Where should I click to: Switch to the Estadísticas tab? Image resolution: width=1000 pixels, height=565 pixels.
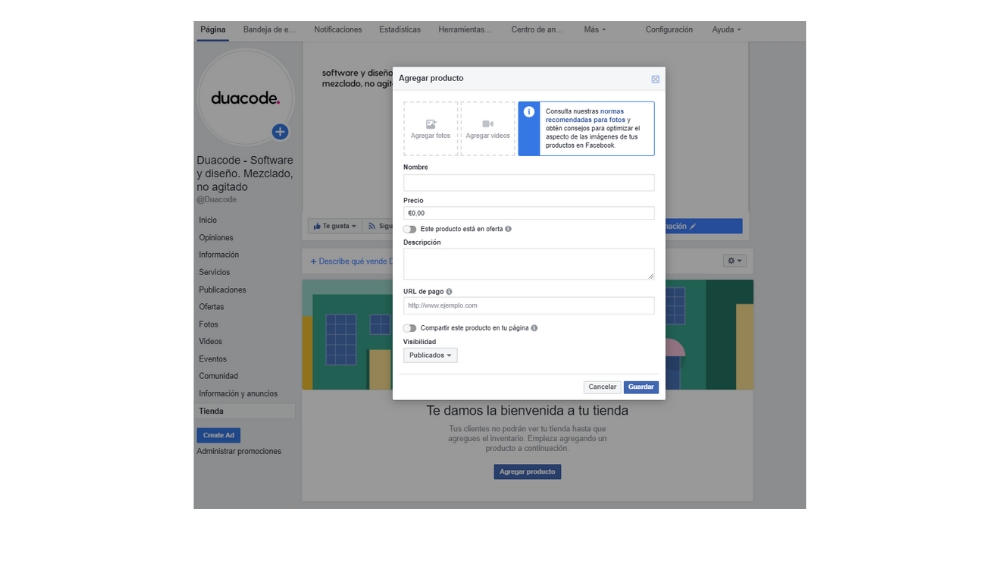point(400,30)
